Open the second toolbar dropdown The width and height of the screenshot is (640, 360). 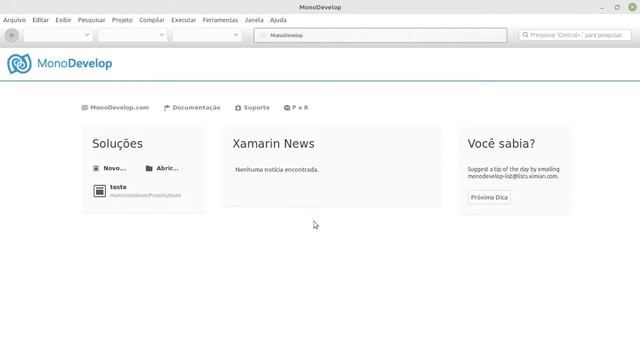pos(132,36)
